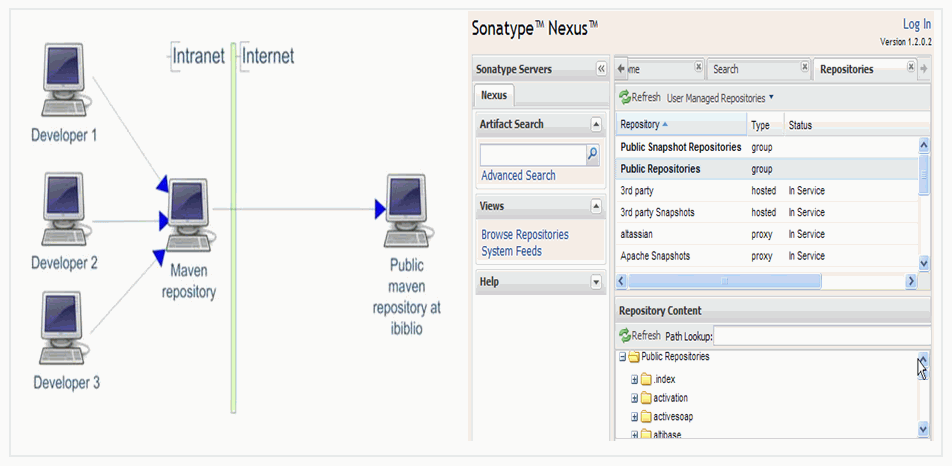This screenshot has width=952, height=466.
Task: Open the Advanced Search link
Action: pos(518,176)
